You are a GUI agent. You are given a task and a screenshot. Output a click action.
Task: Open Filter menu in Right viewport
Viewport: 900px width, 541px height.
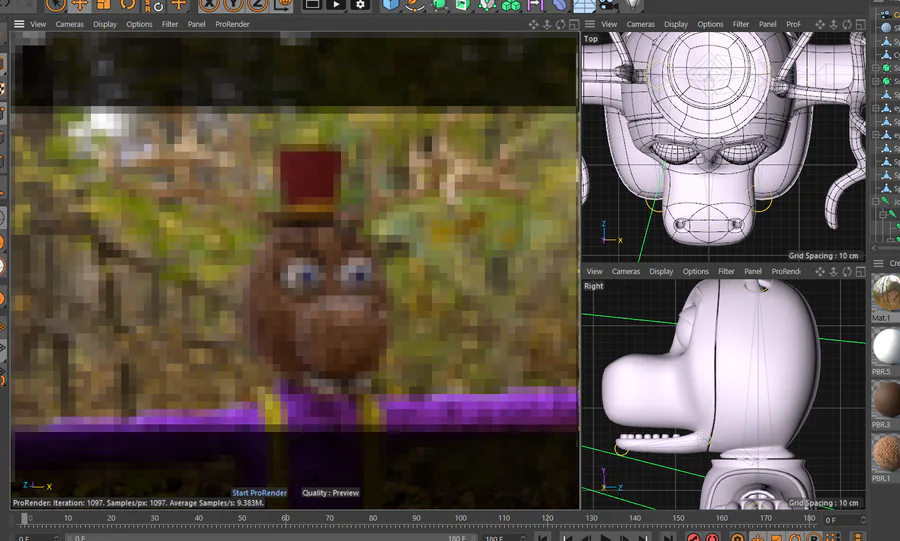pyautogui.click(x=726, y=271)
